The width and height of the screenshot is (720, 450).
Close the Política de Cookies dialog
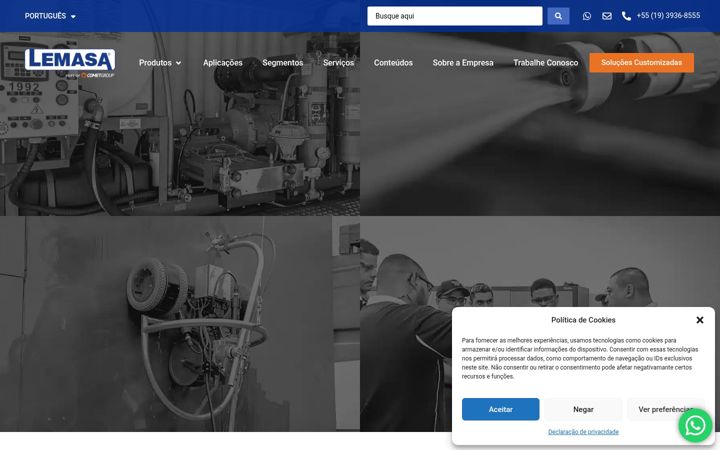coord(699,320)
